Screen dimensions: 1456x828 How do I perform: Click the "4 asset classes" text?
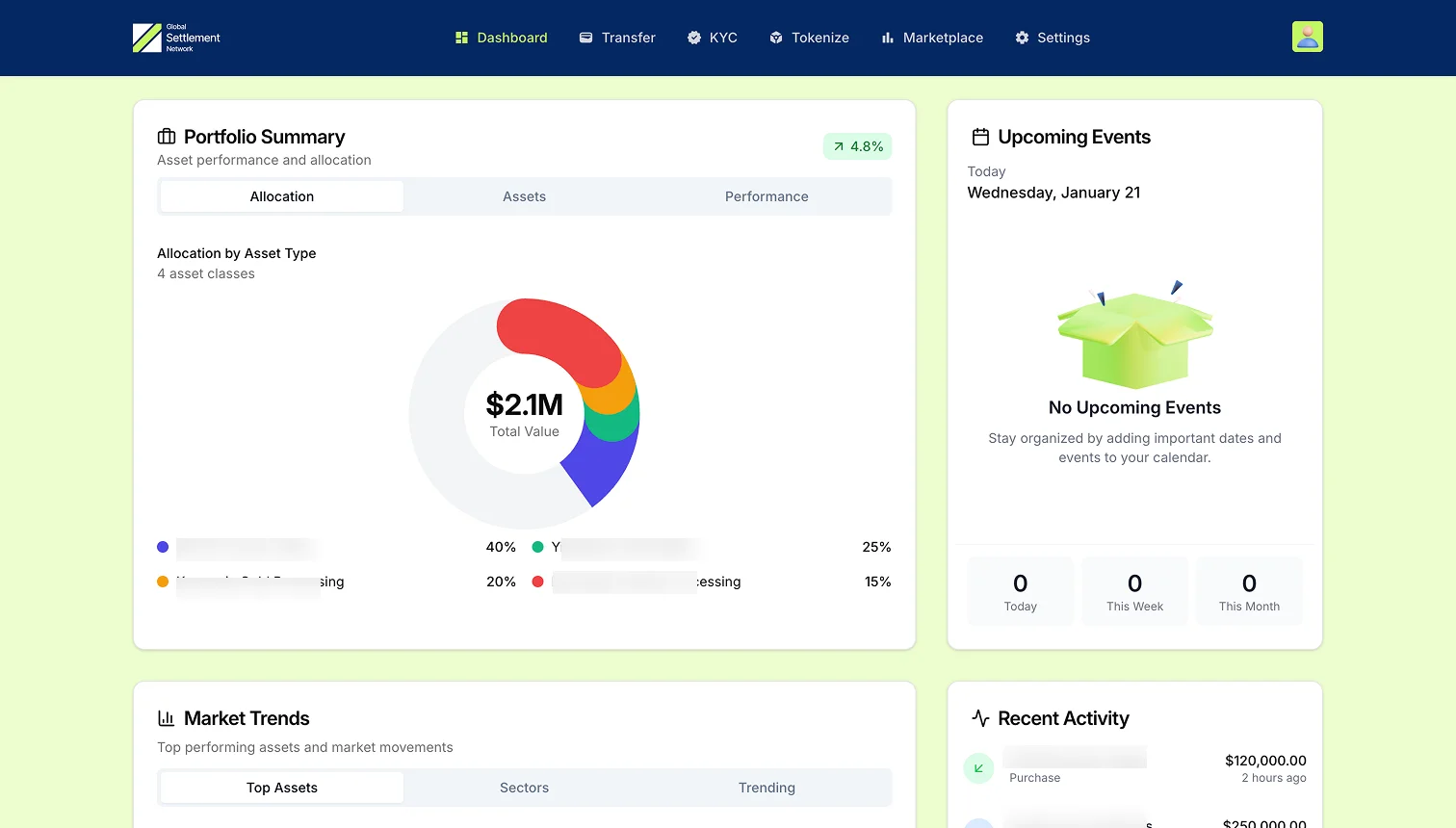coord(206,273)
